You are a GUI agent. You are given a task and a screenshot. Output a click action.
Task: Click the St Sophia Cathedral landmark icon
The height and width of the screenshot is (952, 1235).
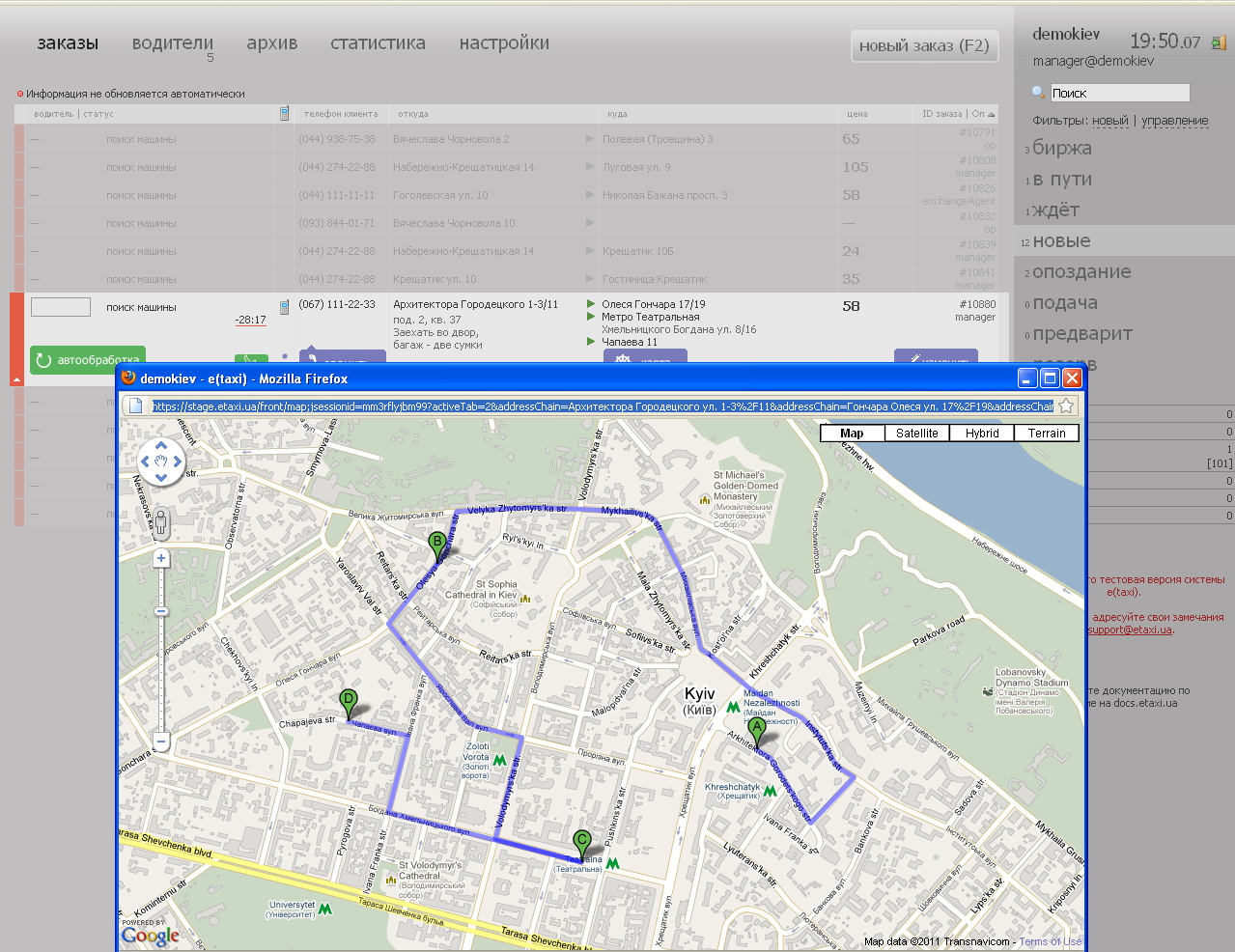[x=525, y=599]
